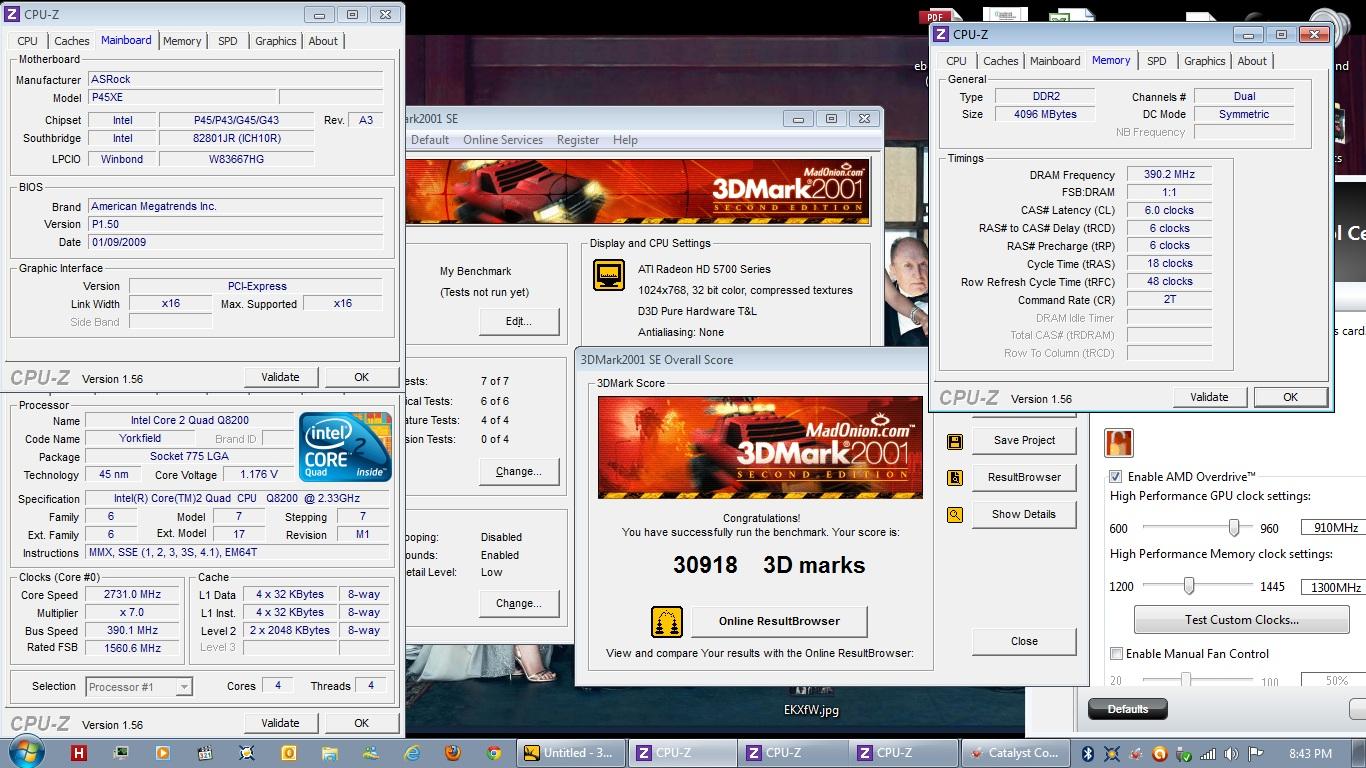Open the monitor application icon in taskbar

tap(121, 753)
